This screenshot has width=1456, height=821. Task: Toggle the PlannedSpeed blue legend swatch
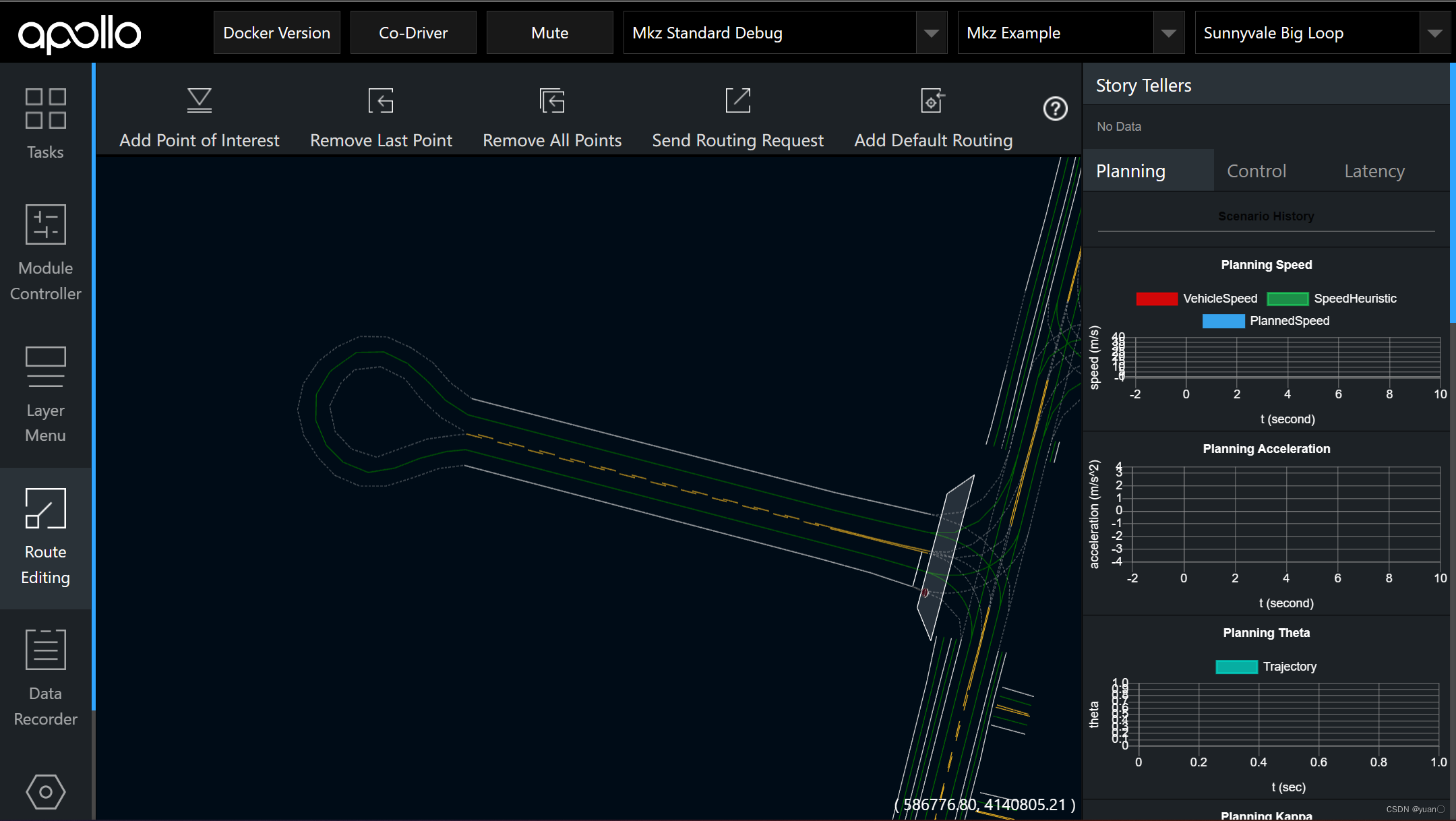click(1223, 321)
